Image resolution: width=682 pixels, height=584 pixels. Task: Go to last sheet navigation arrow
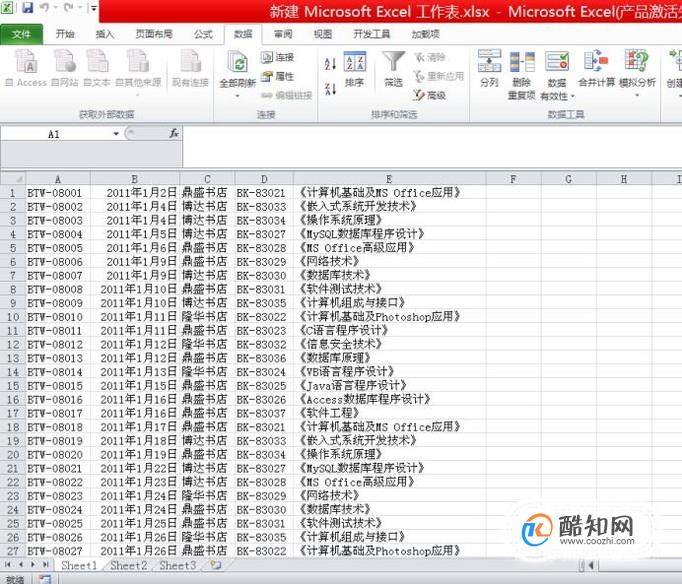pos(46,565)
